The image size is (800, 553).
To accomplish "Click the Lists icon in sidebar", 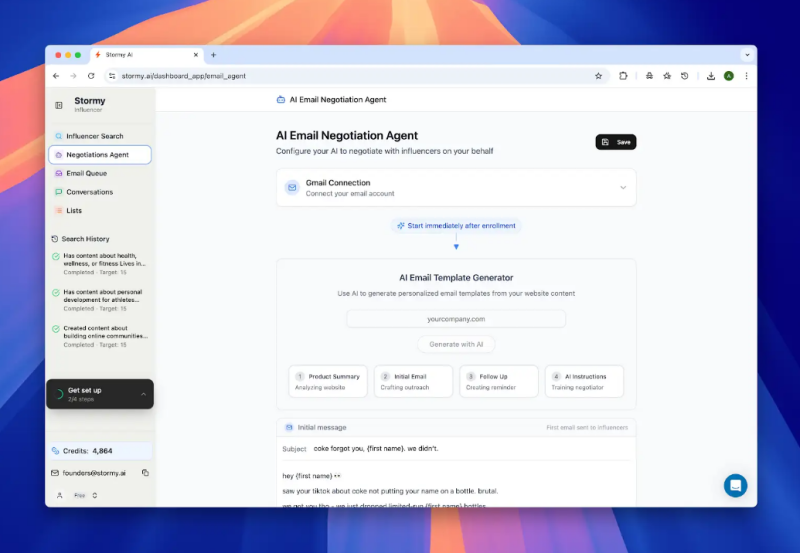I will click(x=59, y=210).
